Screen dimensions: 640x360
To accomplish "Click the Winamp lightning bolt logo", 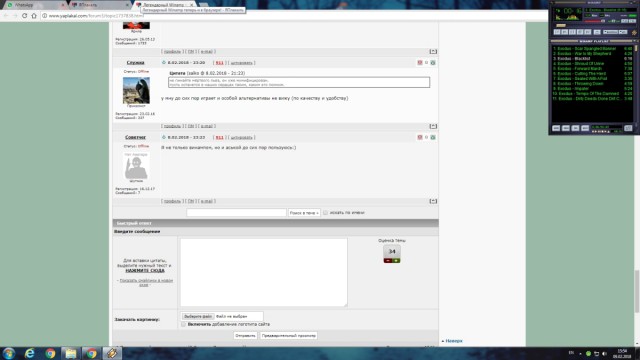I will point(634,32).
